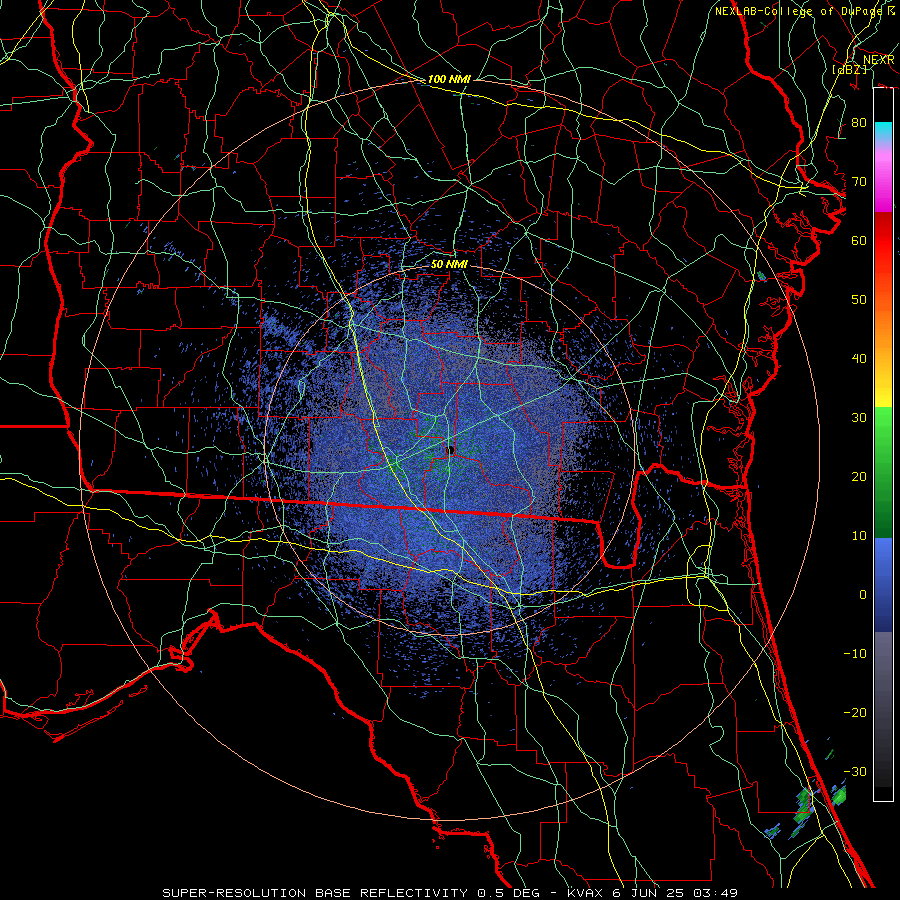Click the "50" value on the dBZ scale
This screenshot has width=900, height=900.
(x=859, y=300)
